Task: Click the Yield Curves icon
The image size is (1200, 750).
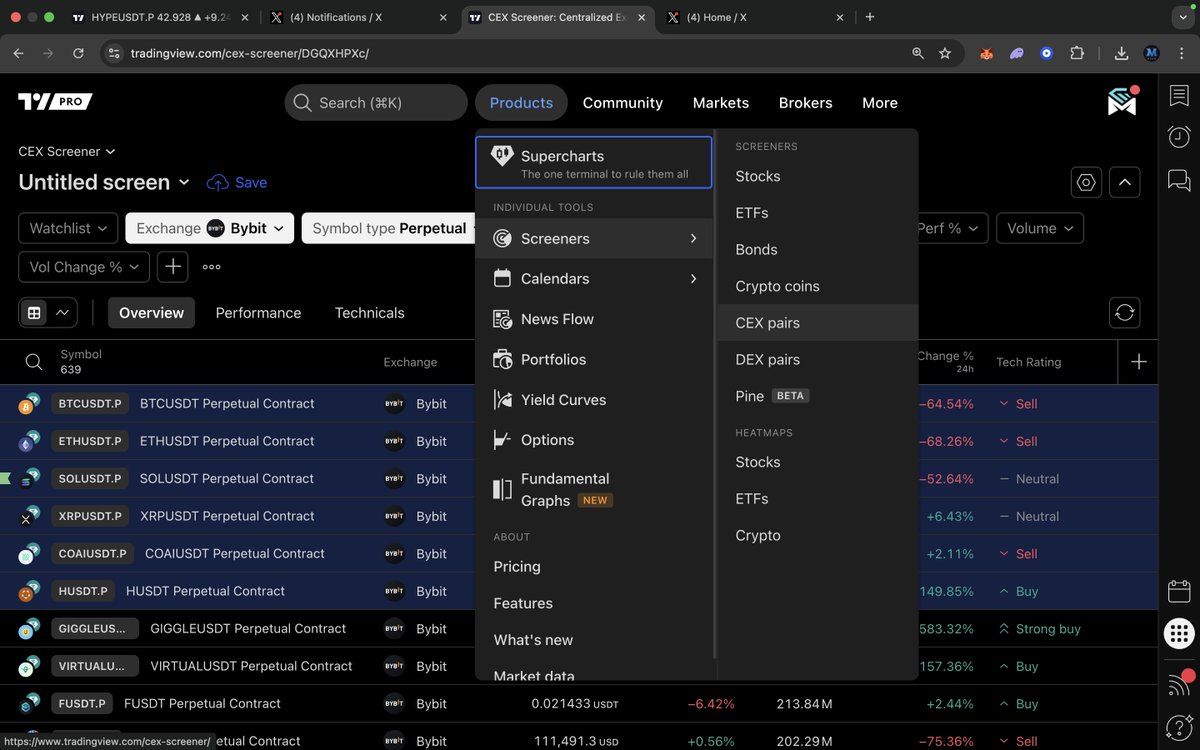Action: [502, 400]
